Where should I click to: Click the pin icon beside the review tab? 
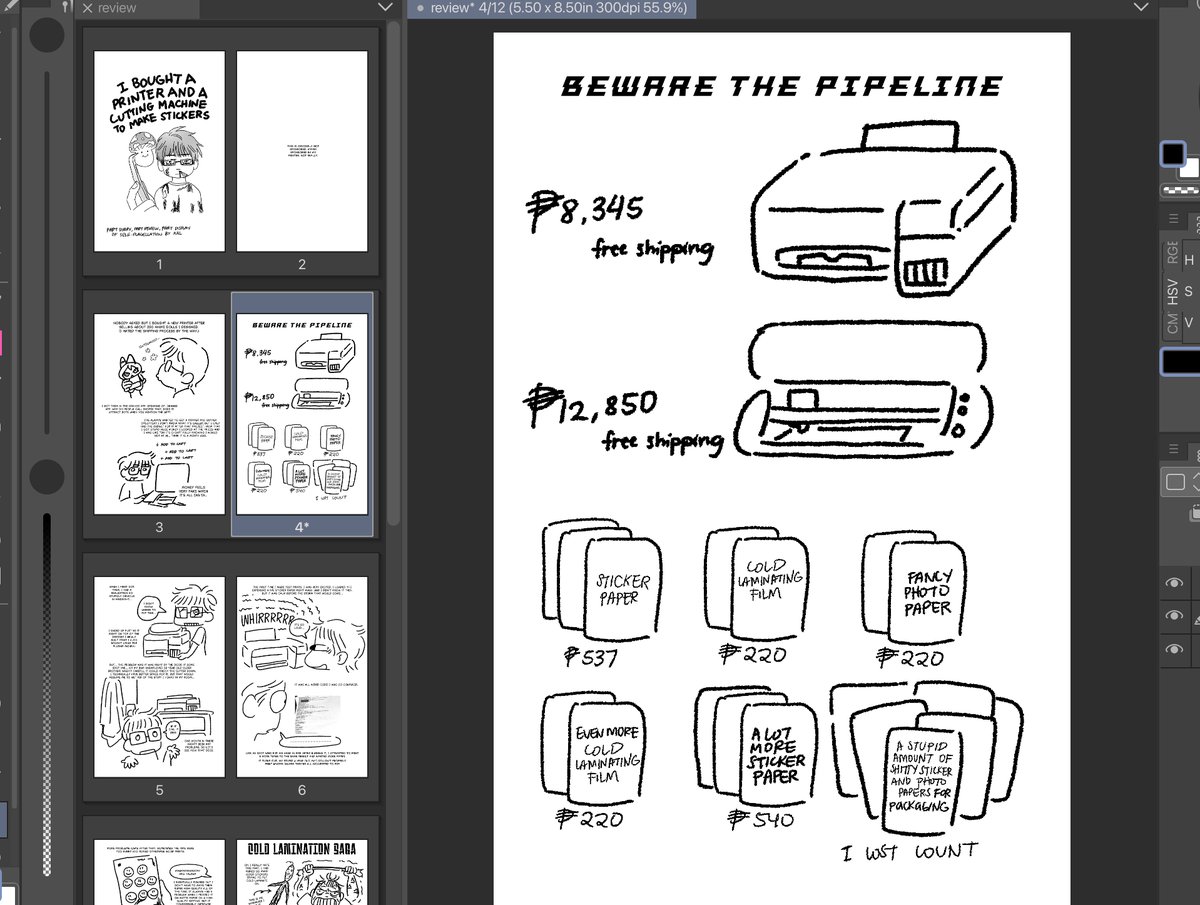[x=66, y=7]
